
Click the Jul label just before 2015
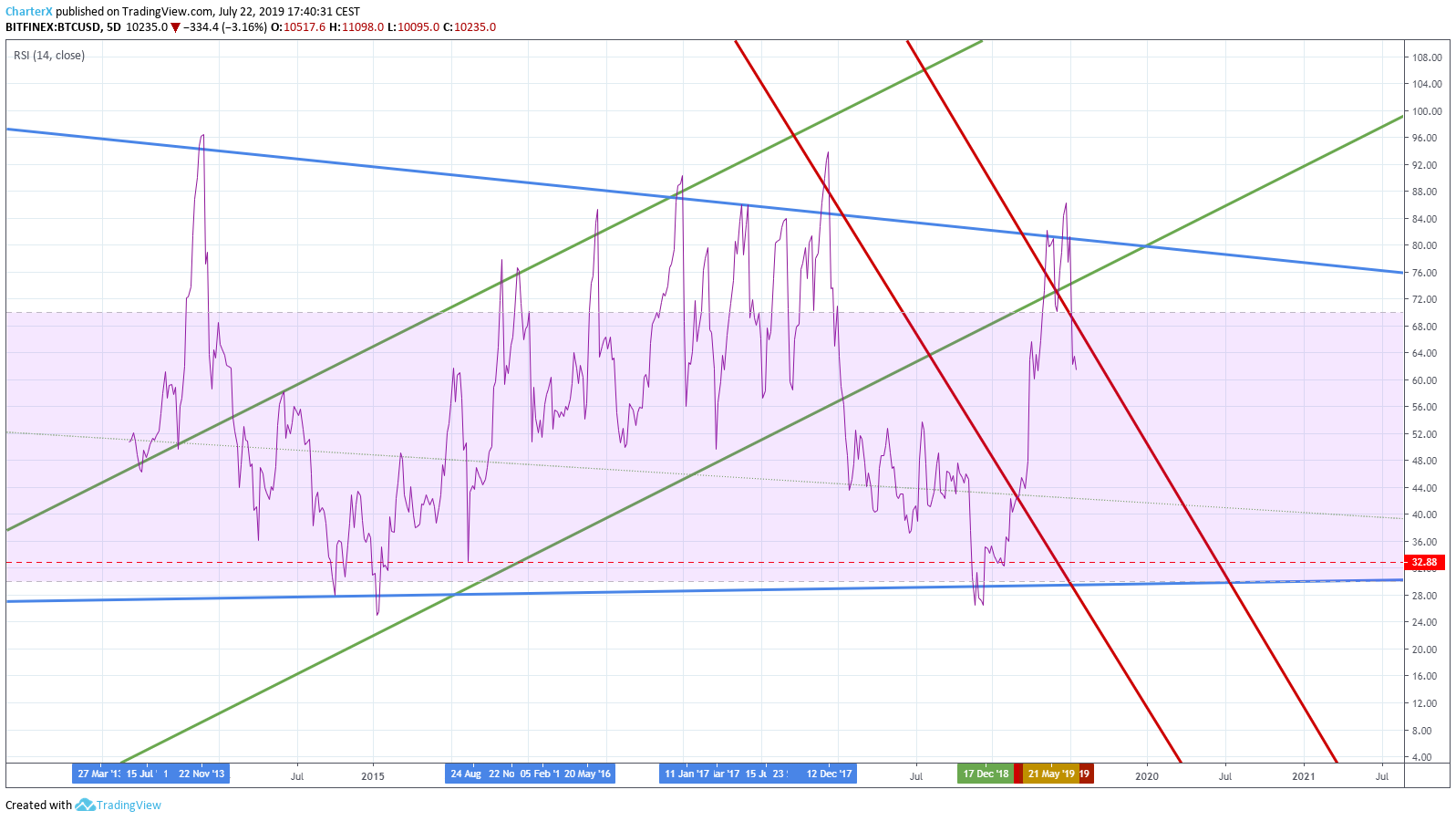[296, 776]
